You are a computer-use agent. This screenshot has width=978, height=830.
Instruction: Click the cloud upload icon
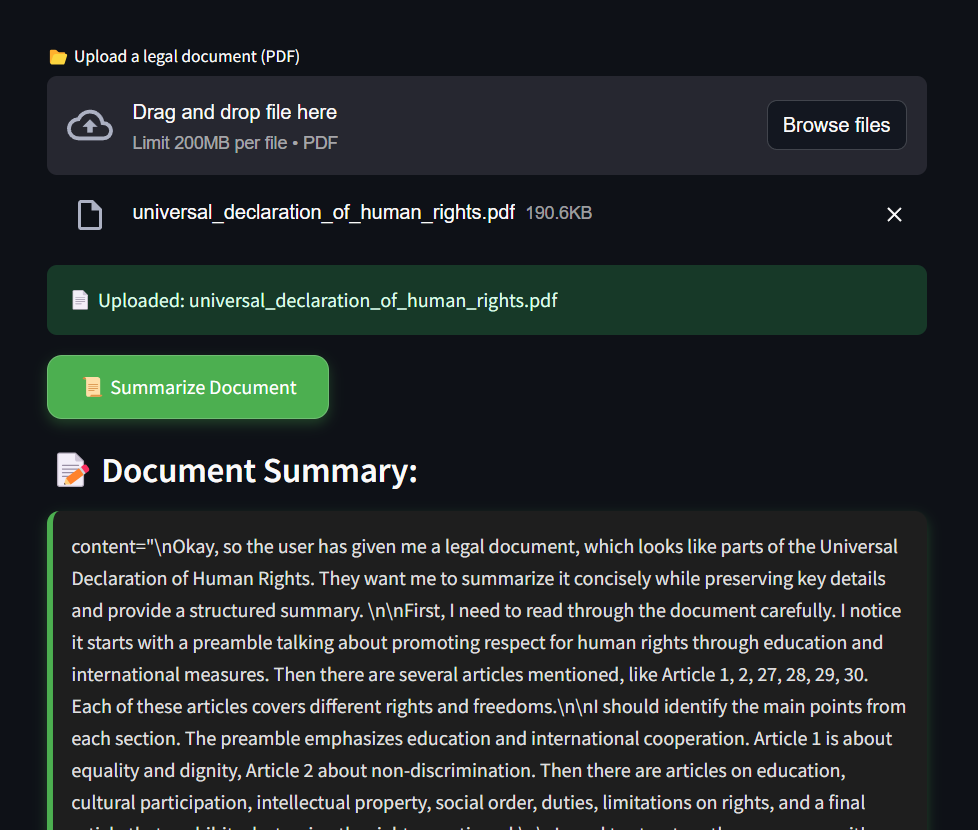click(90, 125)
